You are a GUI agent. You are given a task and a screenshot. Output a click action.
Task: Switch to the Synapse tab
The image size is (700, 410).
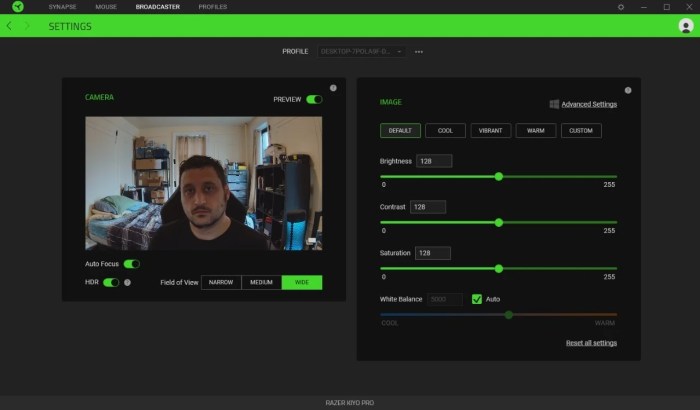[62, 7]
